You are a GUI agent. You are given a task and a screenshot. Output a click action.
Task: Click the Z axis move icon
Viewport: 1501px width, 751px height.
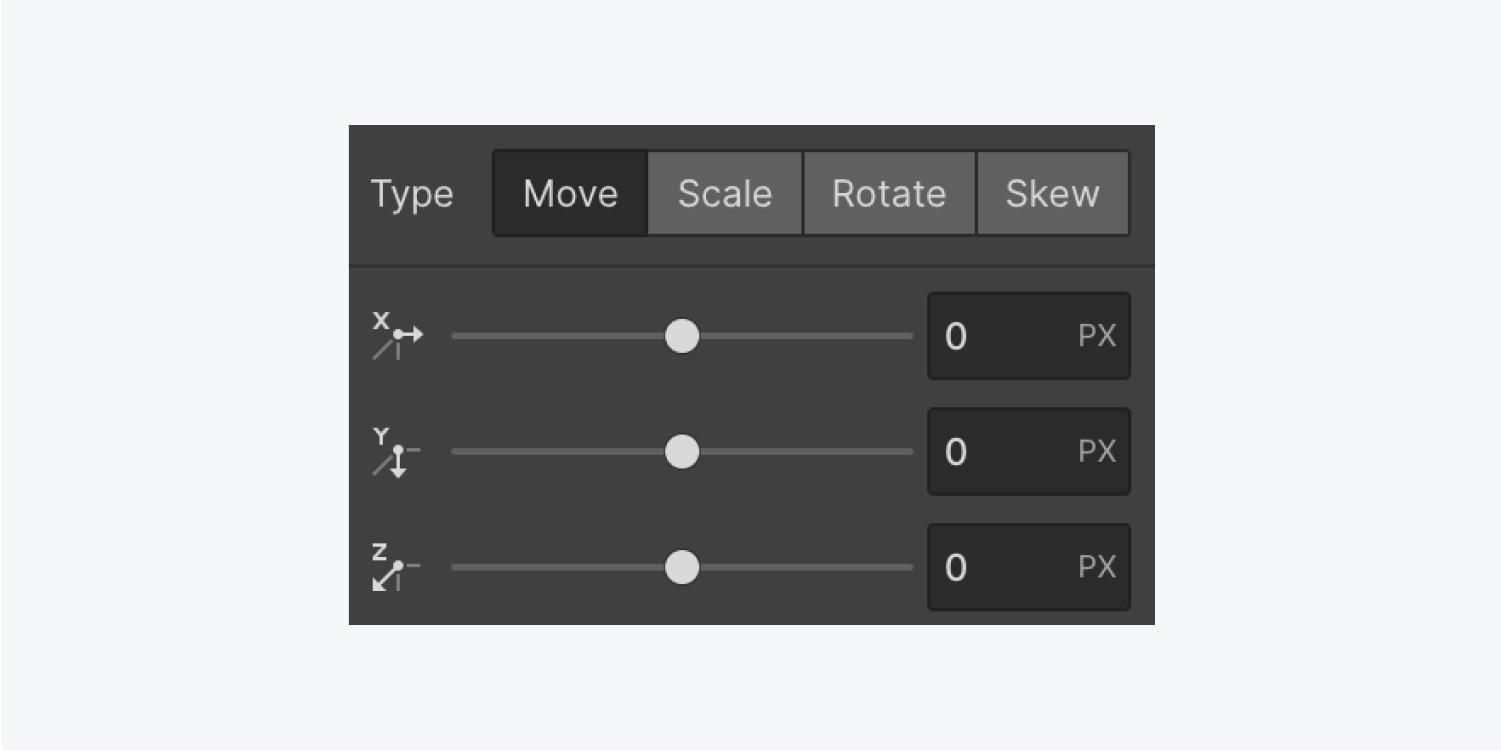[x=397, y=567]
